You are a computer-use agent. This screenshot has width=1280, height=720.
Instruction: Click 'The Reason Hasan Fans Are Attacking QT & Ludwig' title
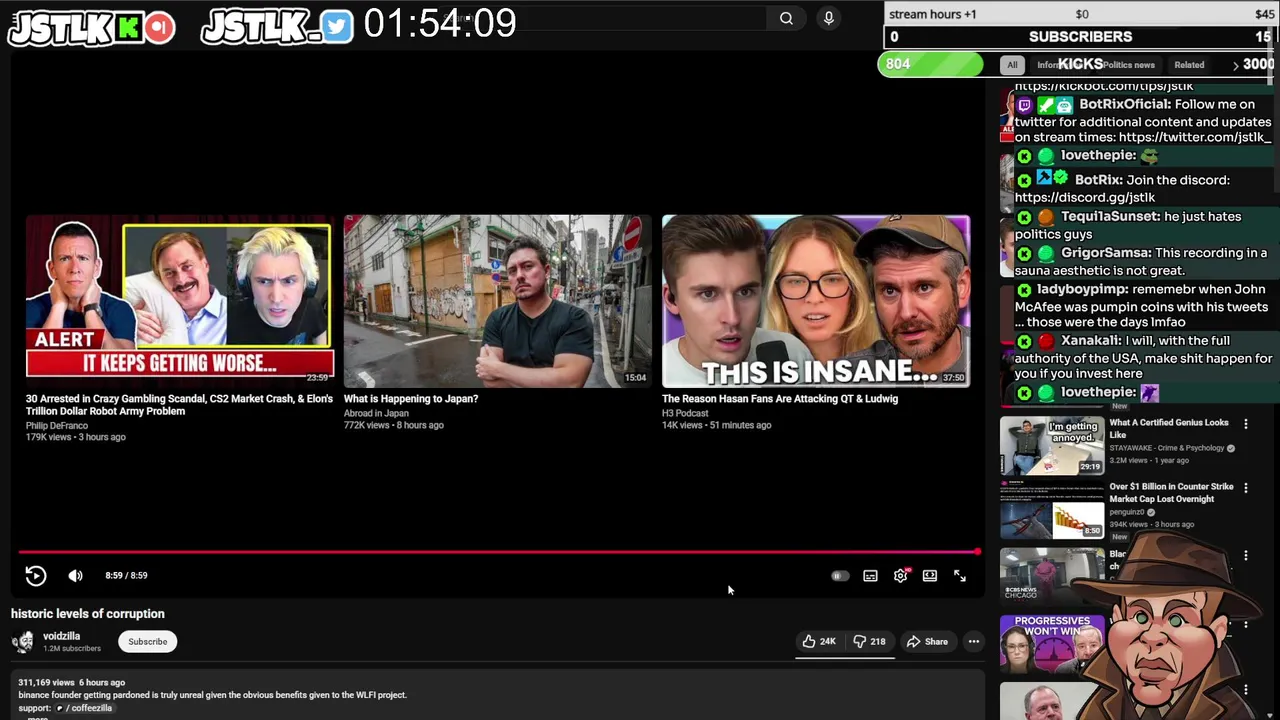pyautogui.click(x=780, y=399)
